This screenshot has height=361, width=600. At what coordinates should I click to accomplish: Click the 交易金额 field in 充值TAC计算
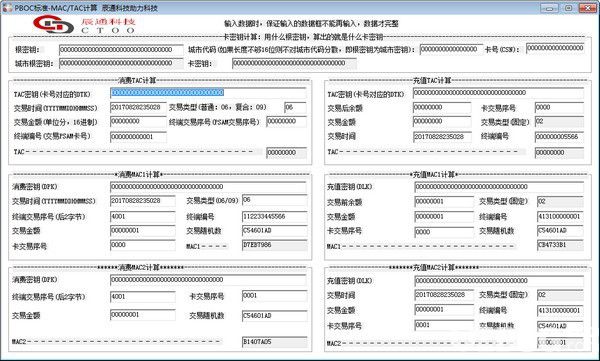[442, 122]
